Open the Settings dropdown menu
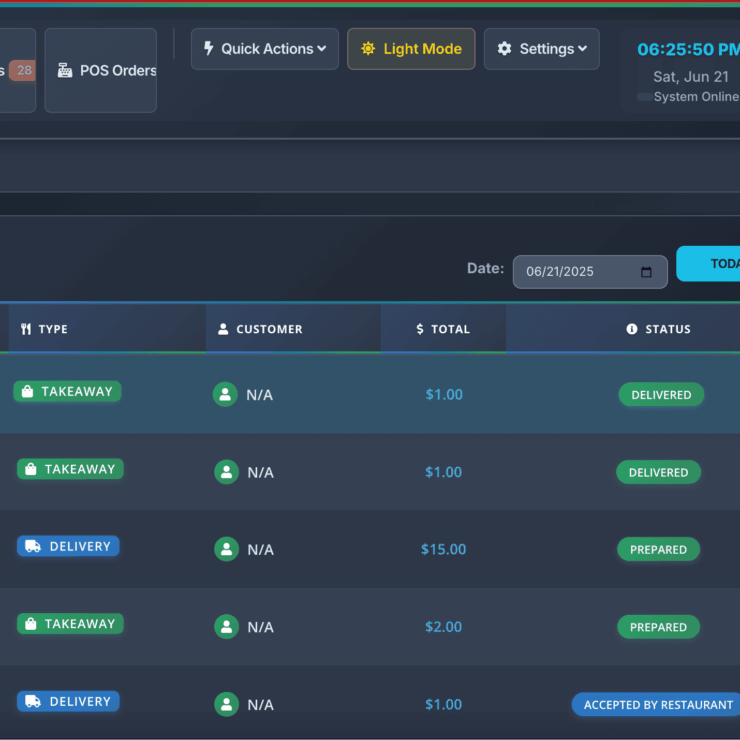The image size is (740, 740). (x=541, y=49)
